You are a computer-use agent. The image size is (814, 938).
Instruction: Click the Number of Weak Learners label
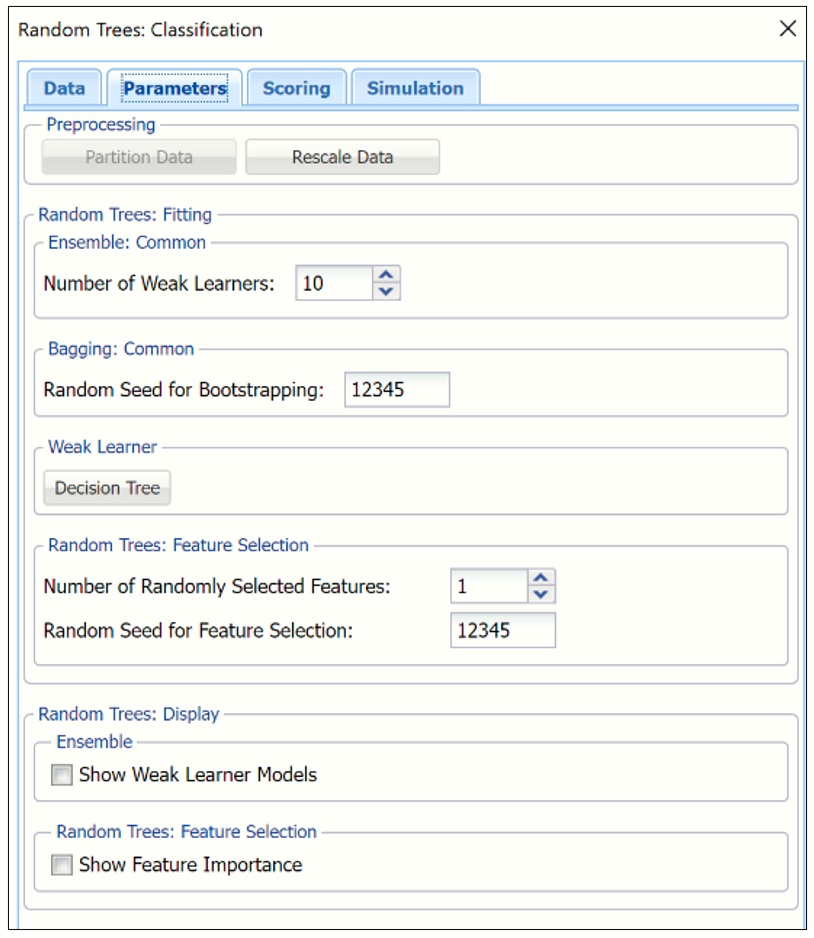pos(159,284)
